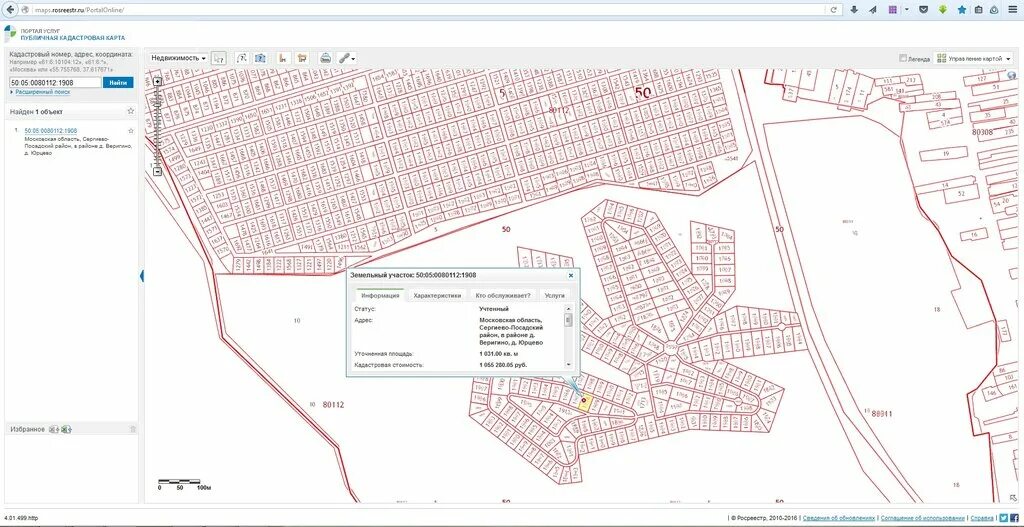Click the second green Excel import icon in Избранное
Screen dimensions: 1024x527
pyautogui.click(x=66, y=429)
